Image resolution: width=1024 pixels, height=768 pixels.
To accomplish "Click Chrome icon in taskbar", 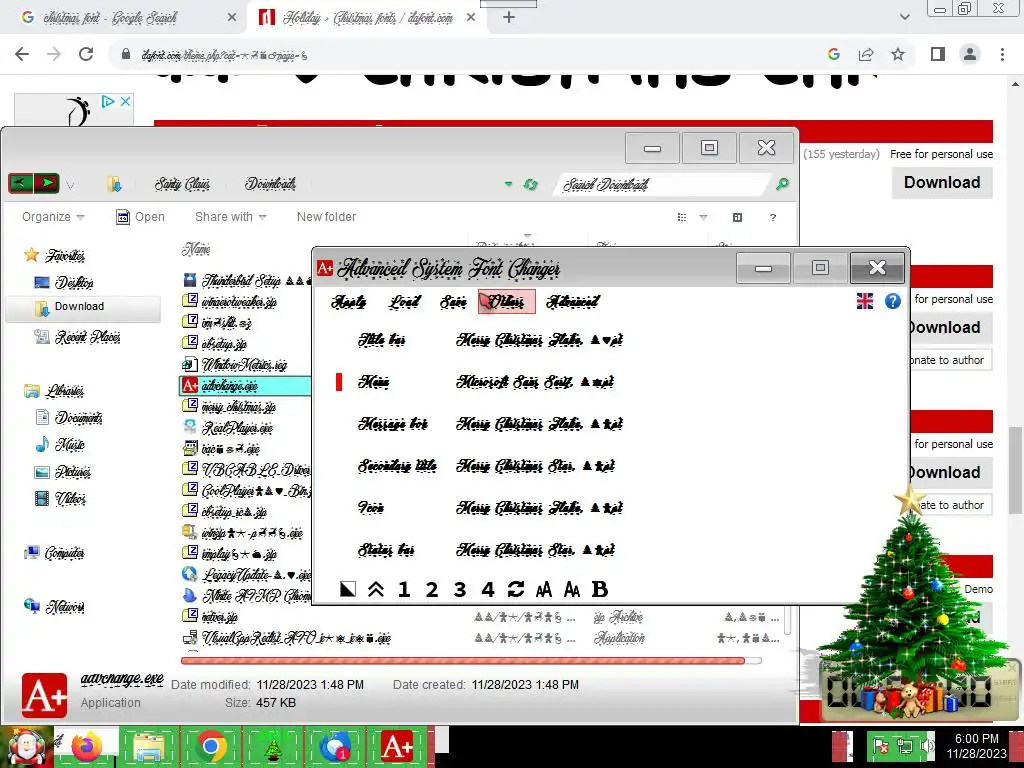I will (210, 746).
